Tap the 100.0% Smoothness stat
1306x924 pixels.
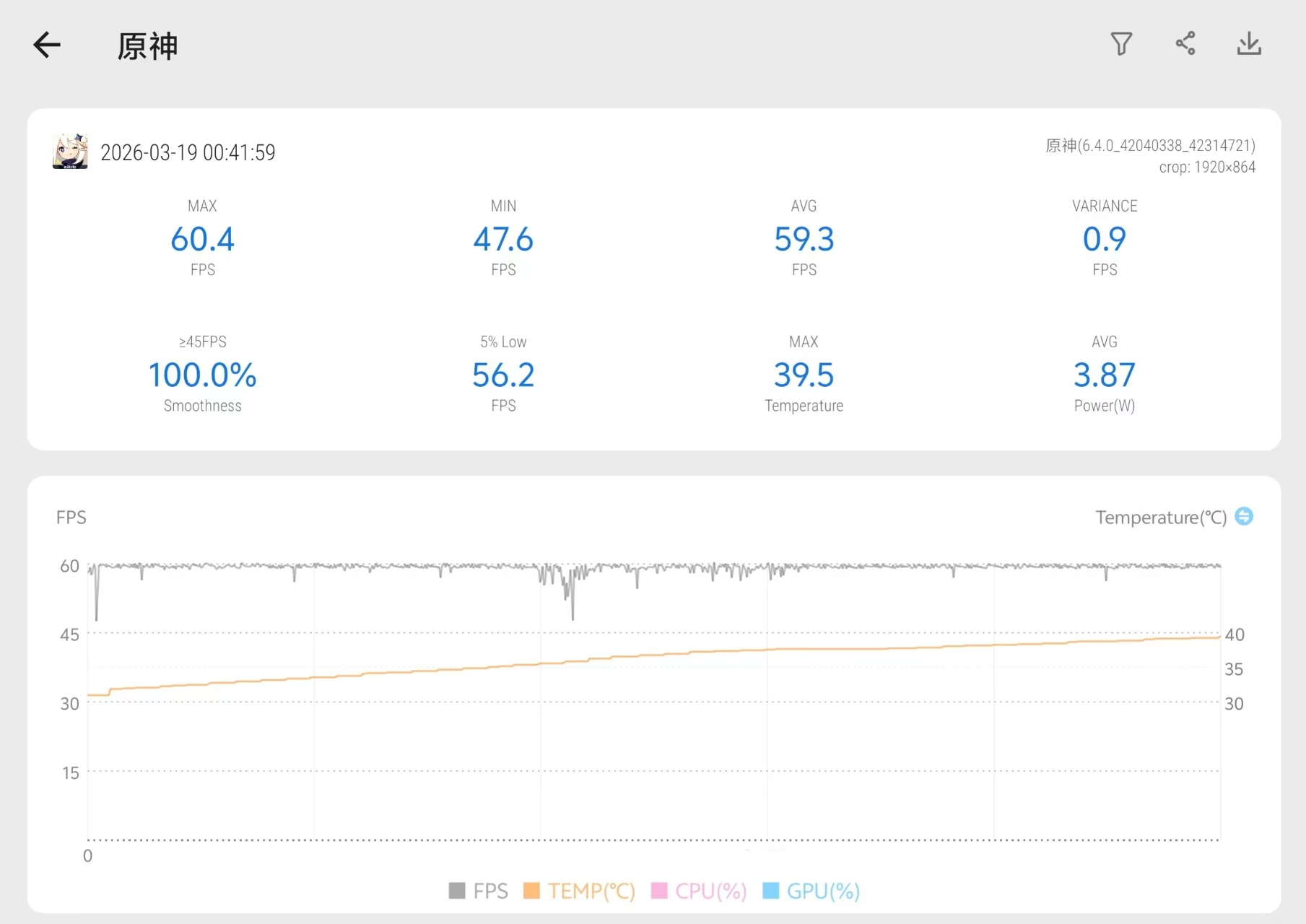point(202,375)
